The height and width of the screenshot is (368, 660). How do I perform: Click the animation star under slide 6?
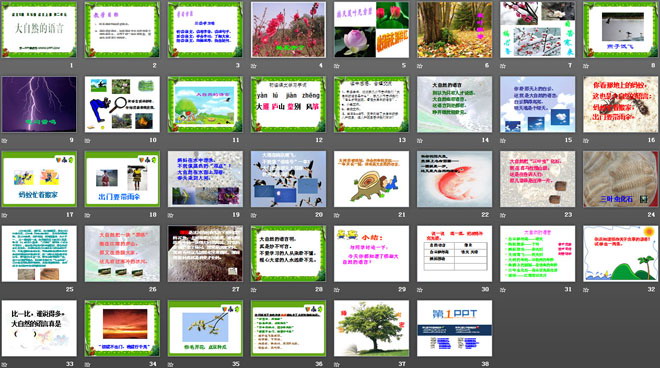[x=420, y=66]
